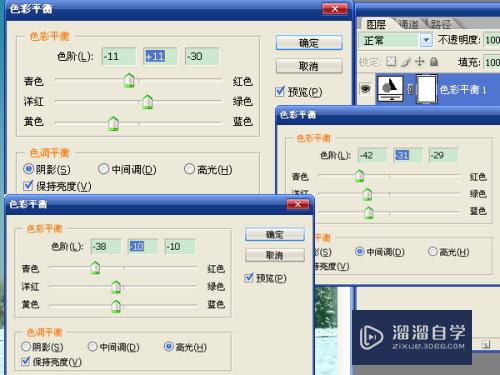
Task: Click the lock transparent pixels icon
Action: [391, 61]
